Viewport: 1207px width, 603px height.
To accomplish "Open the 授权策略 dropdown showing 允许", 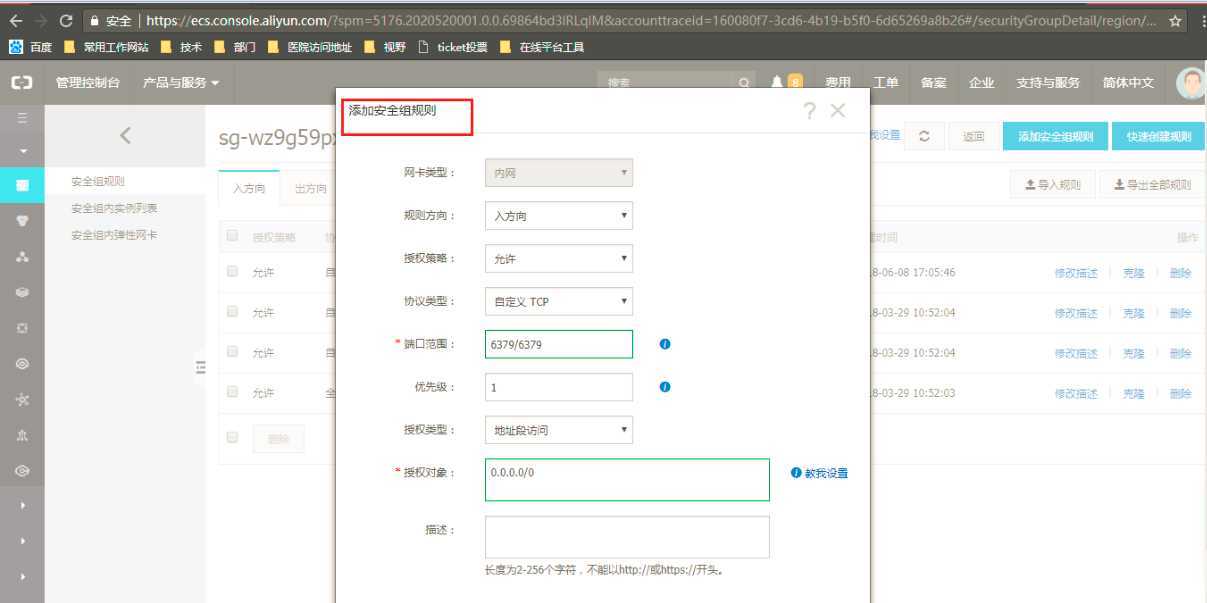I will tap(558, 258).
